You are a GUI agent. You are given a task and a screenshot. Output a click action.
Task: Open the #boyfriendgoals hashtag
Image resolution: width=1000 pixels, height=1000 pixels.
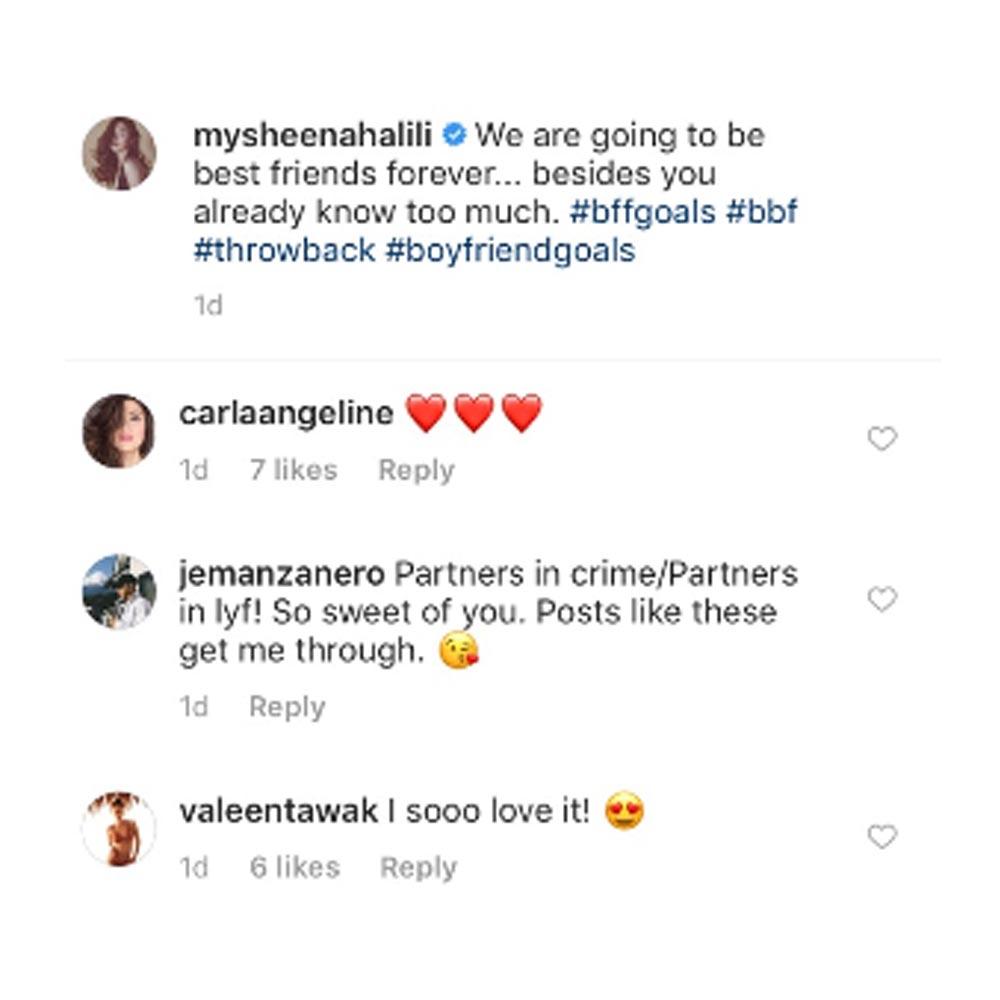(510, 250)
